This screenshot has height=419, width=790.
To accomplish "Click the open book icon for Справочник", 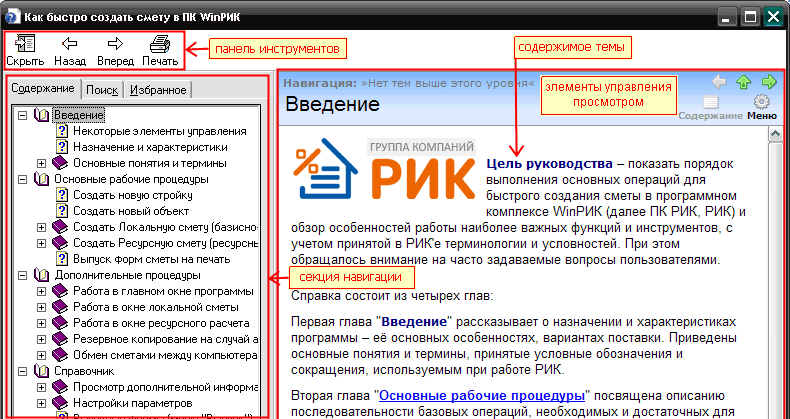I will pos(41,371).
